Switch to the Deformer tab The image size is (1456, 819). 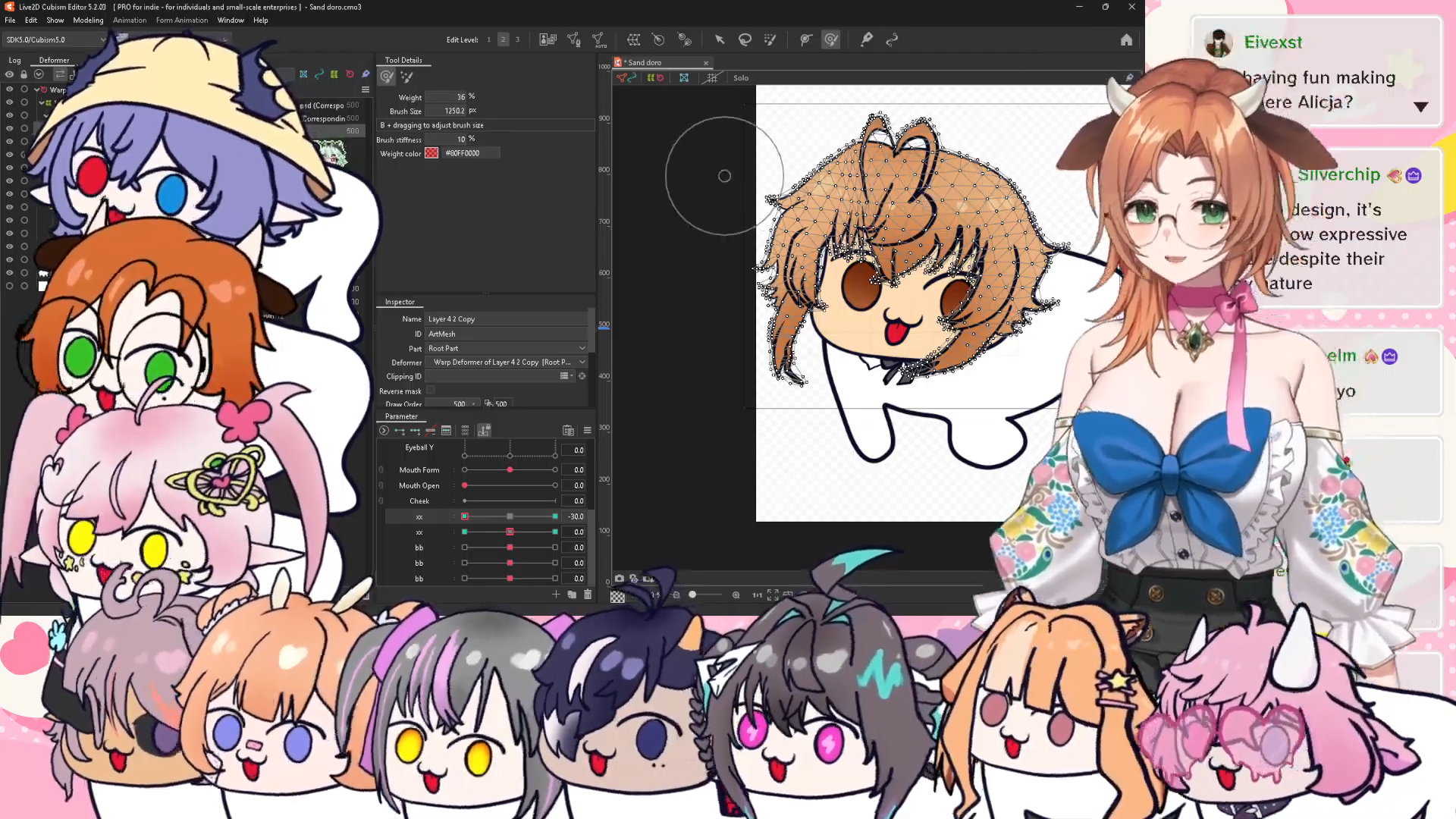pyautogui.click(x=54, y=60)
